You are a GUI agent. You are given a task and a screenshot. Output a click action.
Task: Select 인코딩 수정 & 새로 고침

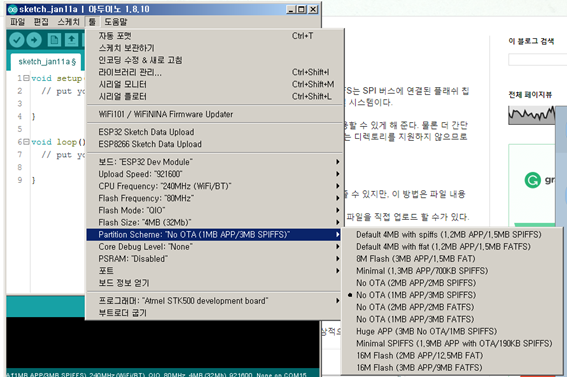pos(215,60)
